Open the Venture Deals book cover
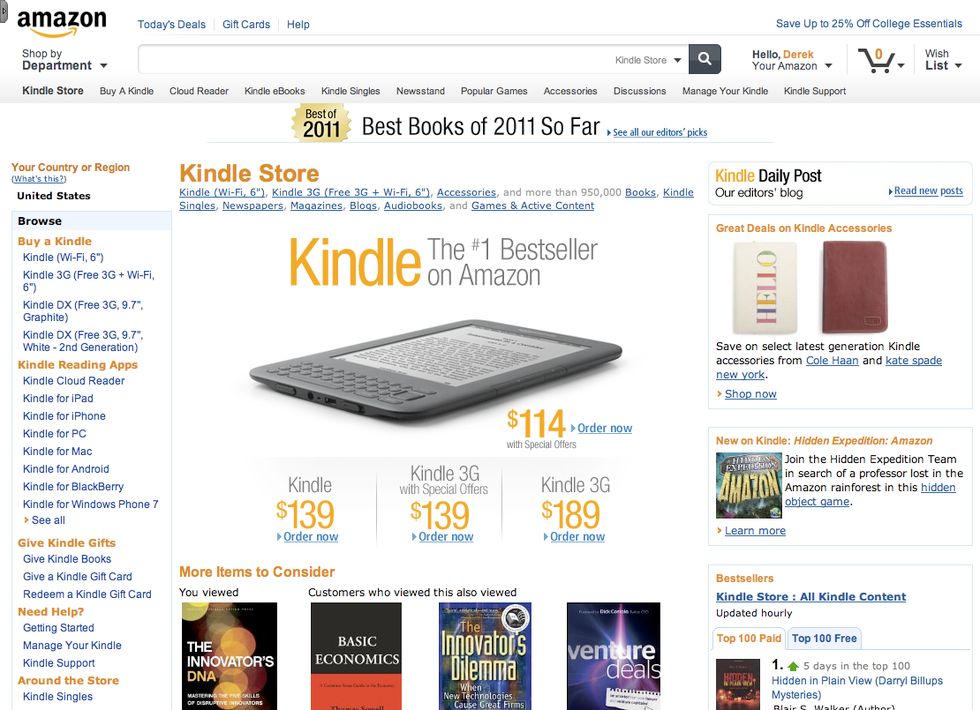The image size is (980, 710). [613, 656]
